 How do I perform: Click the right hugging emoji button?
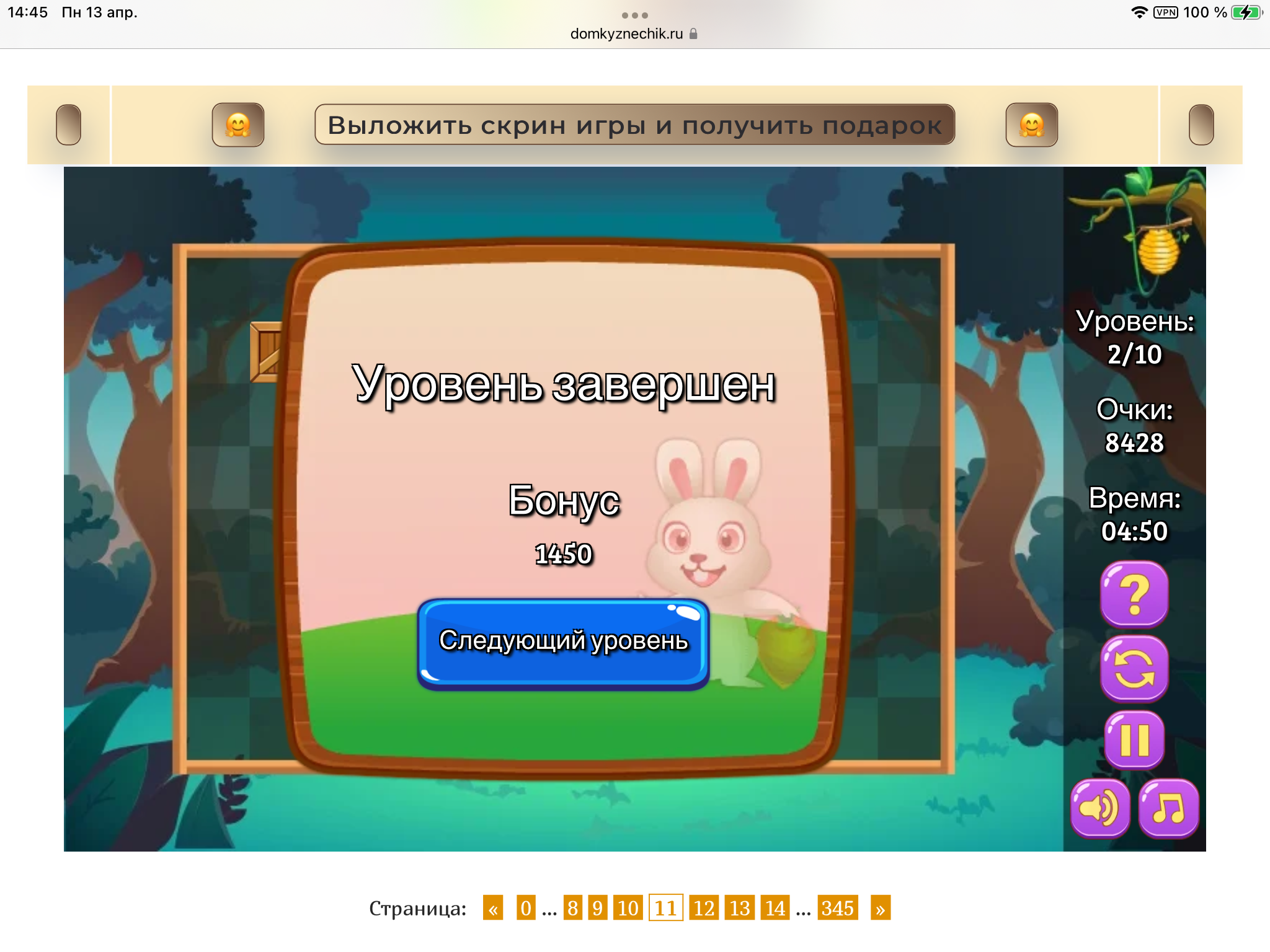1031,125
